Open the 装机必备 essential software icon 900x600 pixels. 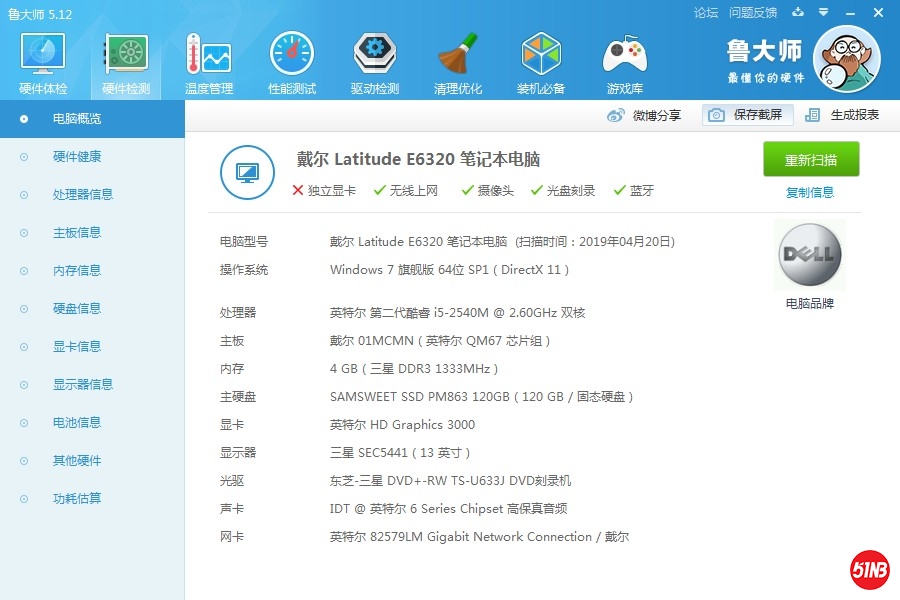pos(541,60)
